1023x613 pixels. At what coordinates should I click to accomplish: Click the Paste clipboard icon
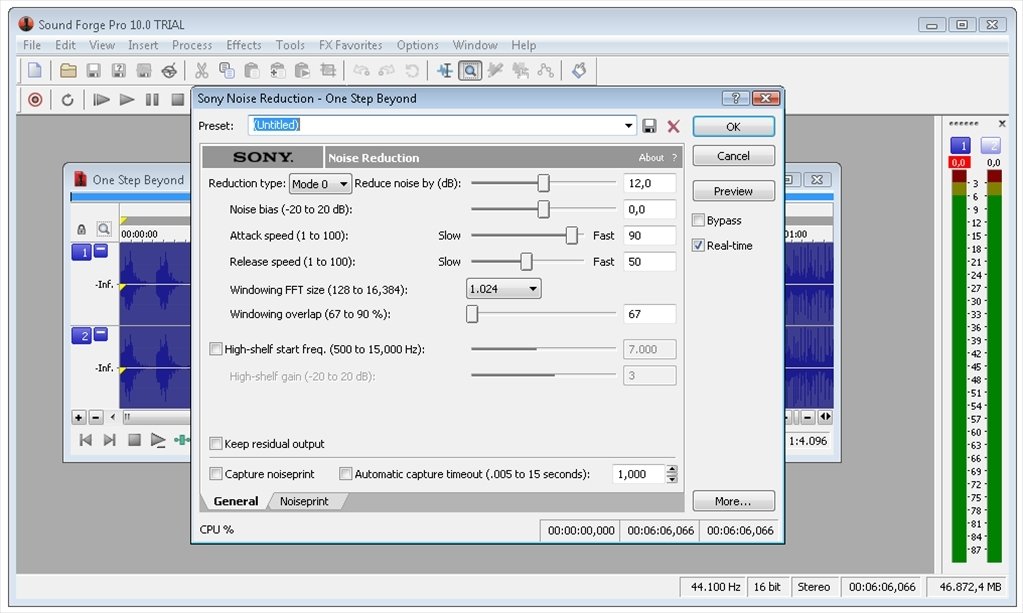tap(252, 70)
